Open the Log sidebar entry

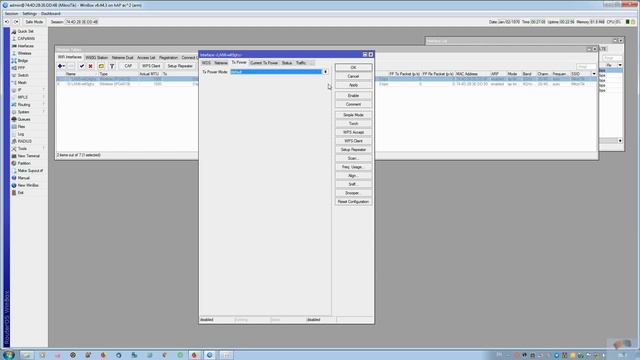pos(21,134)
